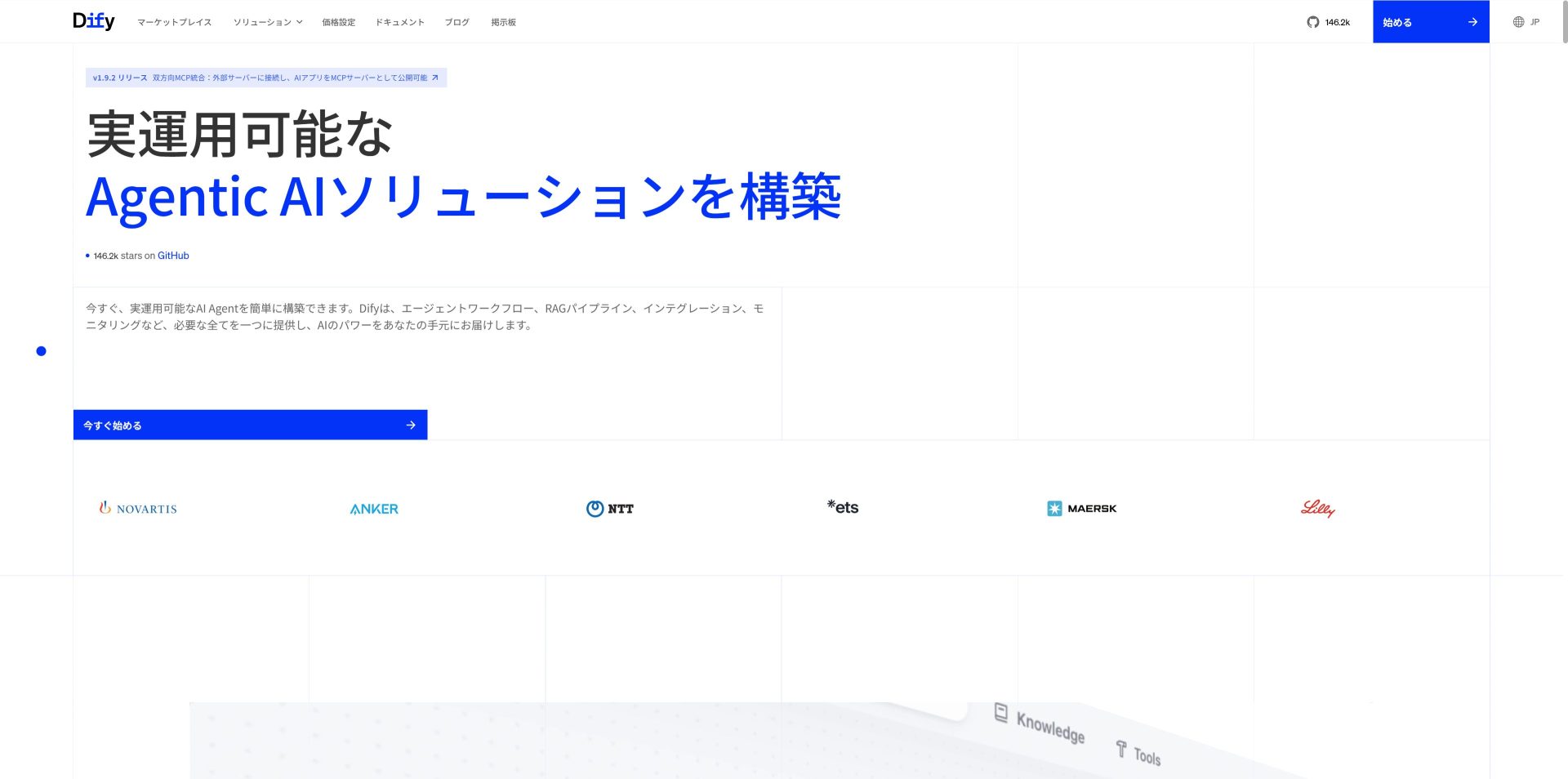The image size is (1568, 779).
Task: Click the page vertical scrollbar
Action: click(x=1564, y=22)
